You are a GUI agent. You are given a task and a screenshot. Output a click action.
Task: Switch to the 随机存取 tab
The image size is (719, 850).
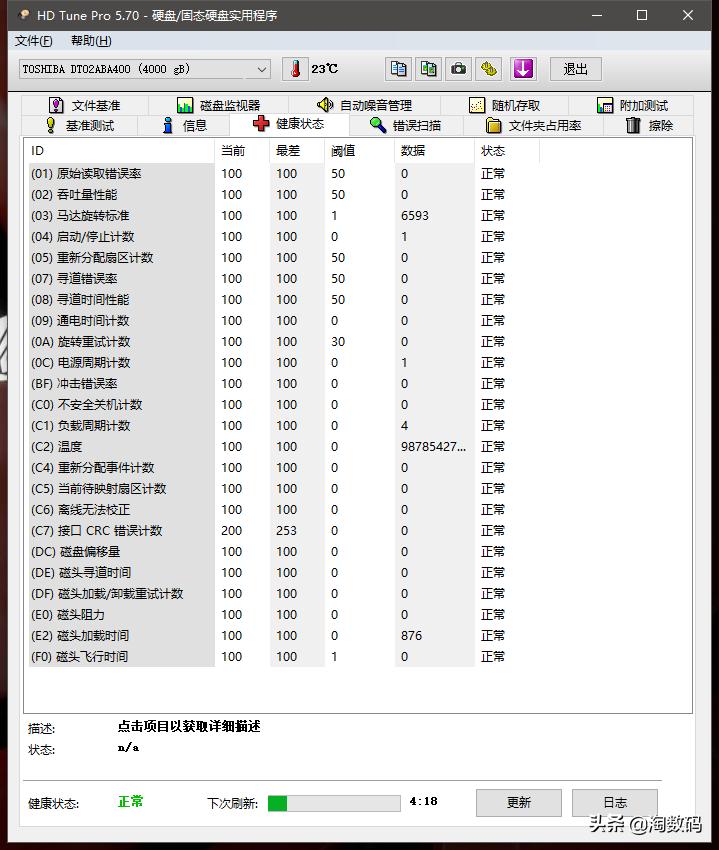[x=505, y=105]
